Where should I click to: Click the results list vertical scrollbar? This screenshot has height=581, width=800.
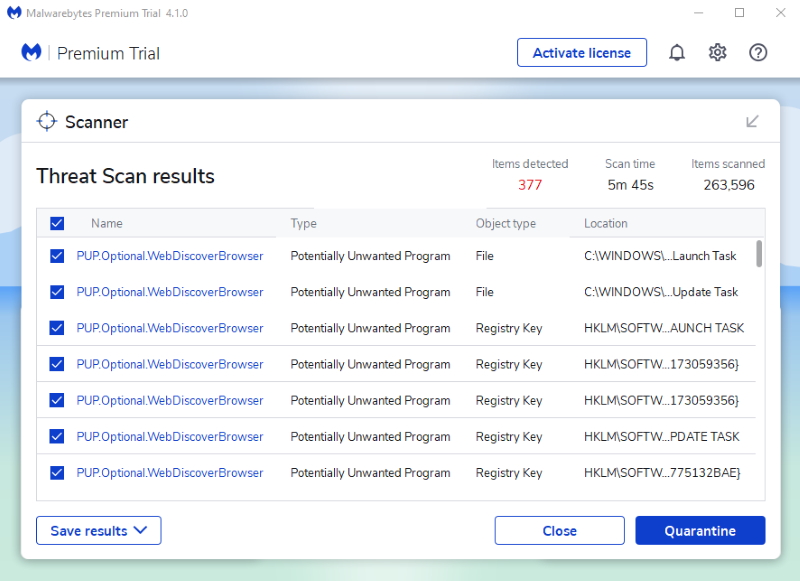pyautogui.click(x=760, y=254)
